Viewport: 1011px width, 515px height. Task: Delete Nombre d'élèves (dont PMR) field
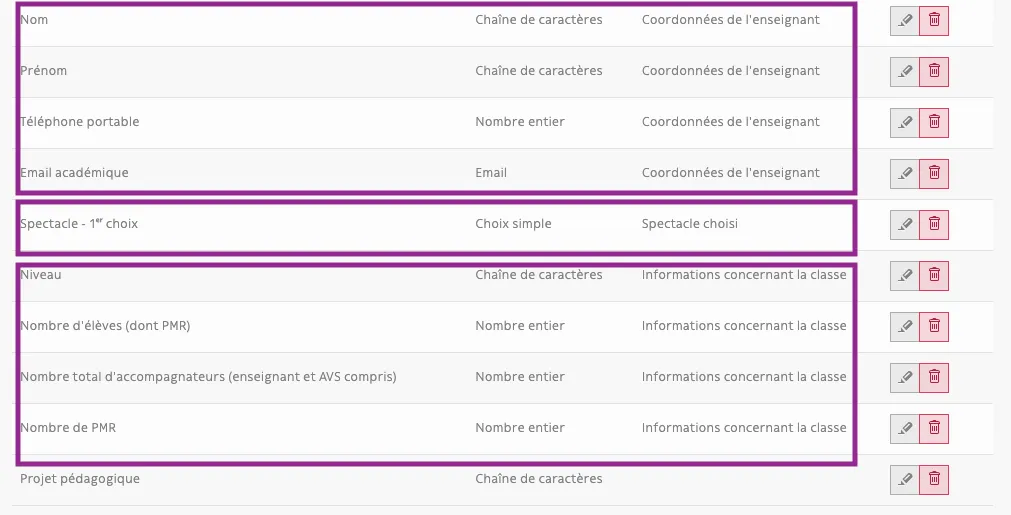coord(934,326)
